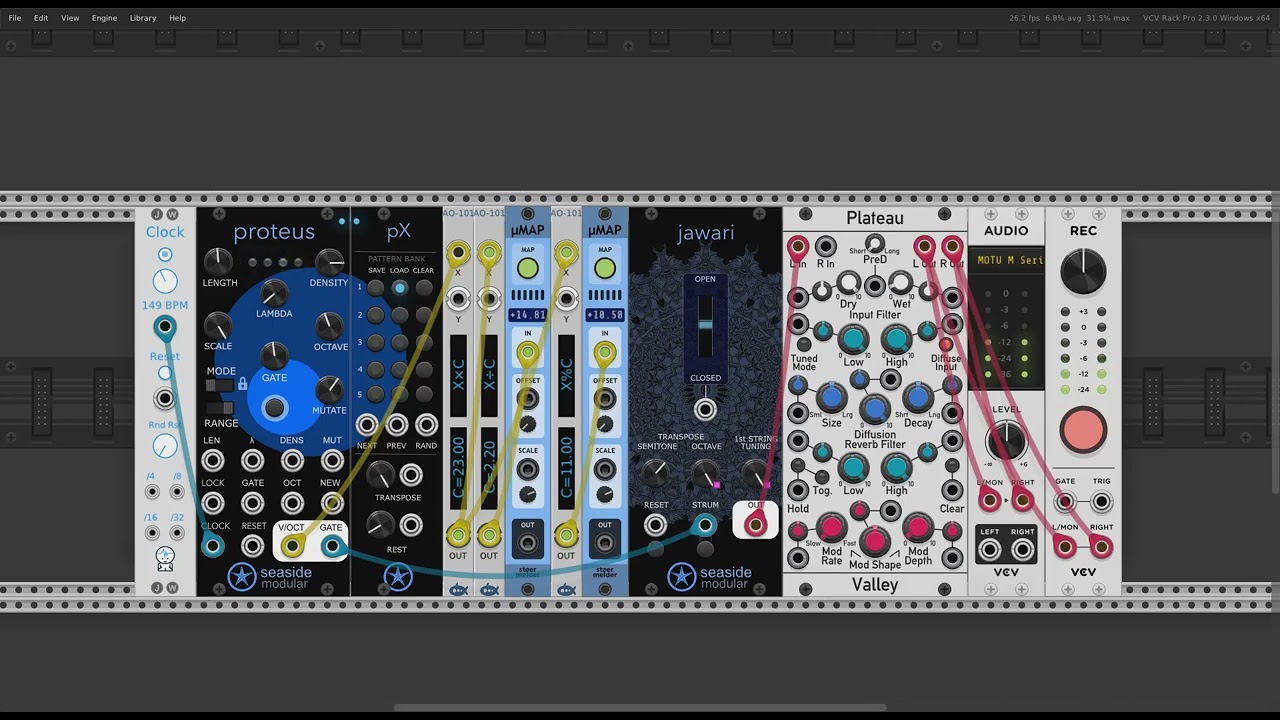Toggle MAP button on µMAP showing +10.58

605,268
